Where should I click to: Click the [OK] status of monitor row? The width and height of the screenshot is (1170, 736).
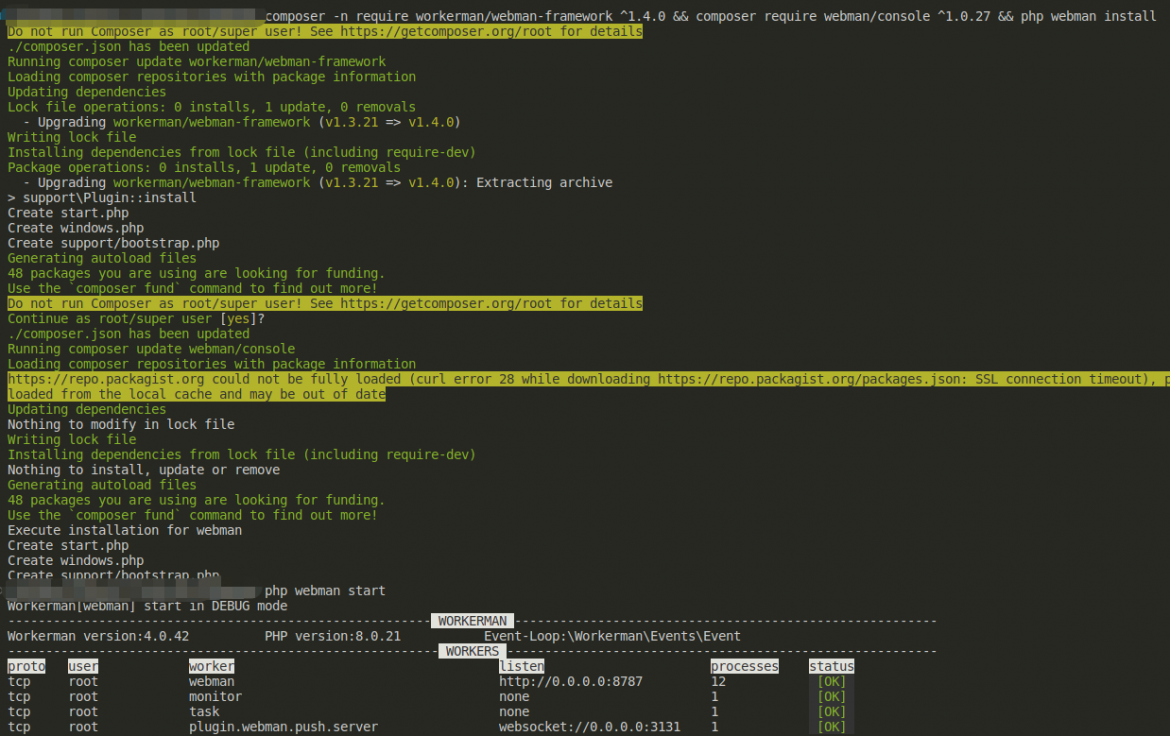831,696
